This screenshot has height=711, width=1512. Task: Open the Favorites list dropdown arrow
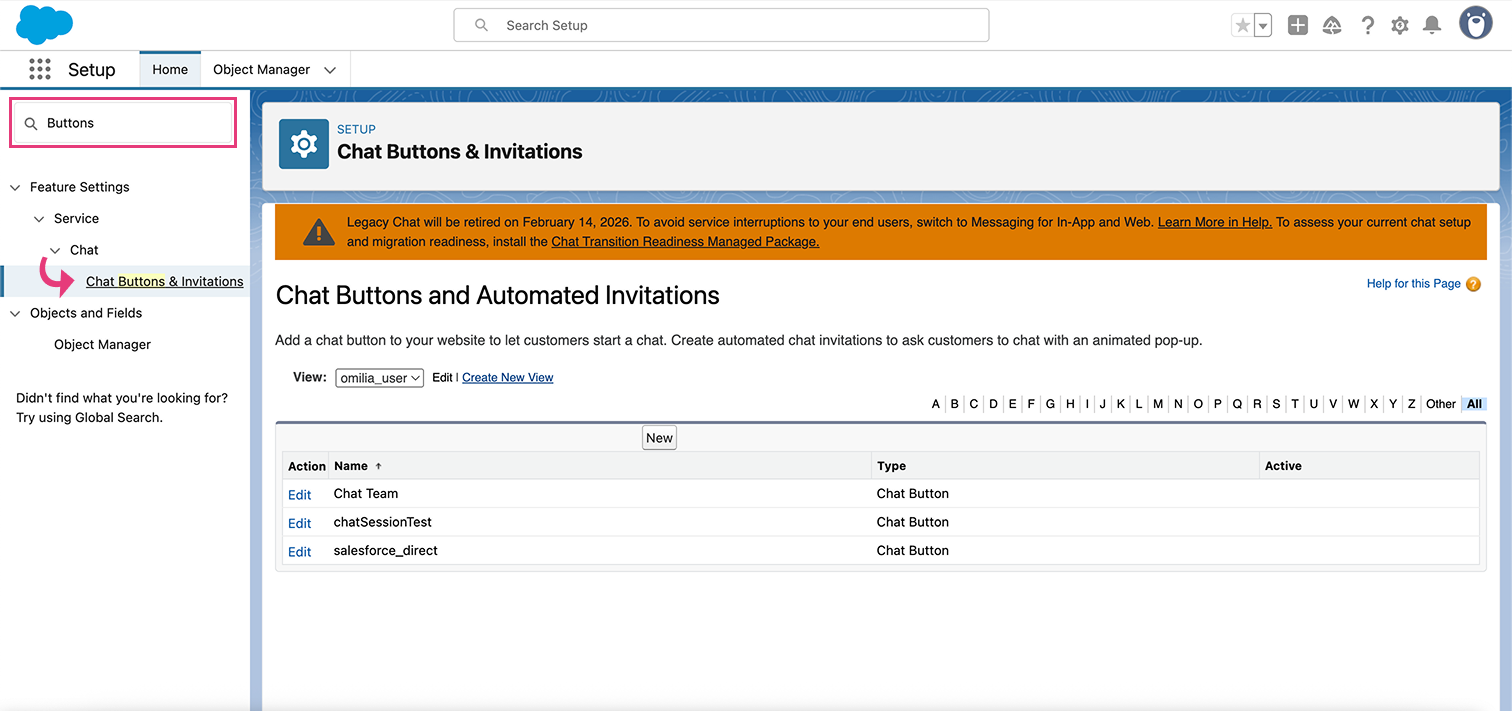pyautogui.click(x=1263, y=26)
